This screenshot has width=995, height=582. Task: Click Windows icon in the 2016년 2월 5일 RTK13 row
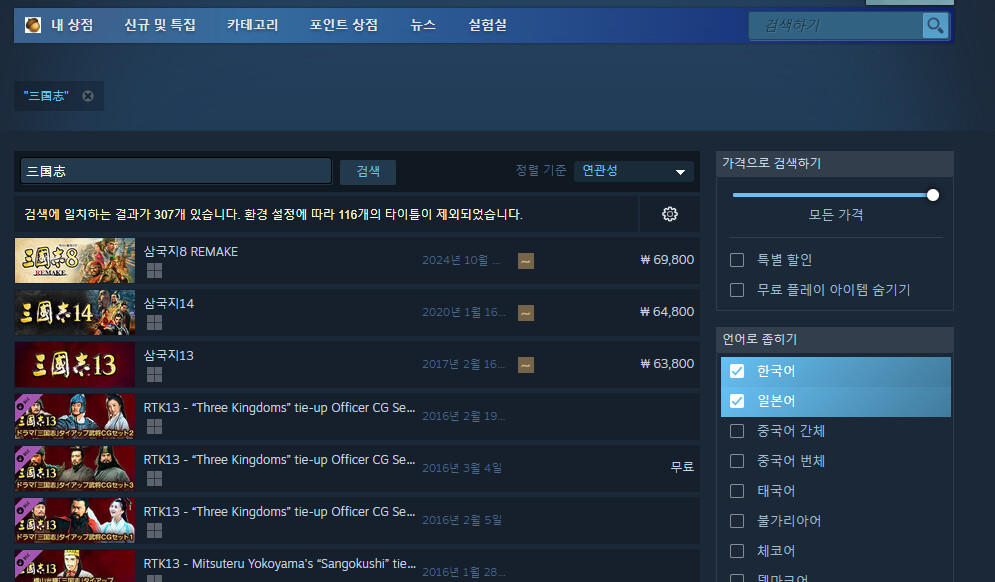154,531
